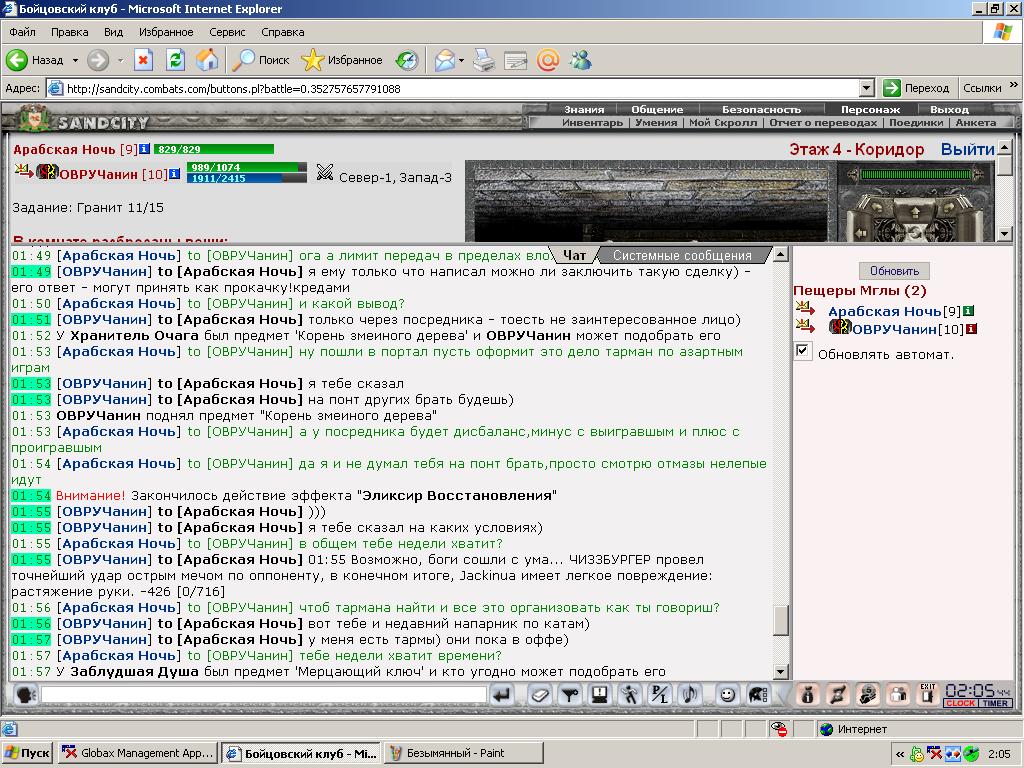
Task: Toggle the Обновлять автомат. checkbox
Action: (x=803, y=351)
